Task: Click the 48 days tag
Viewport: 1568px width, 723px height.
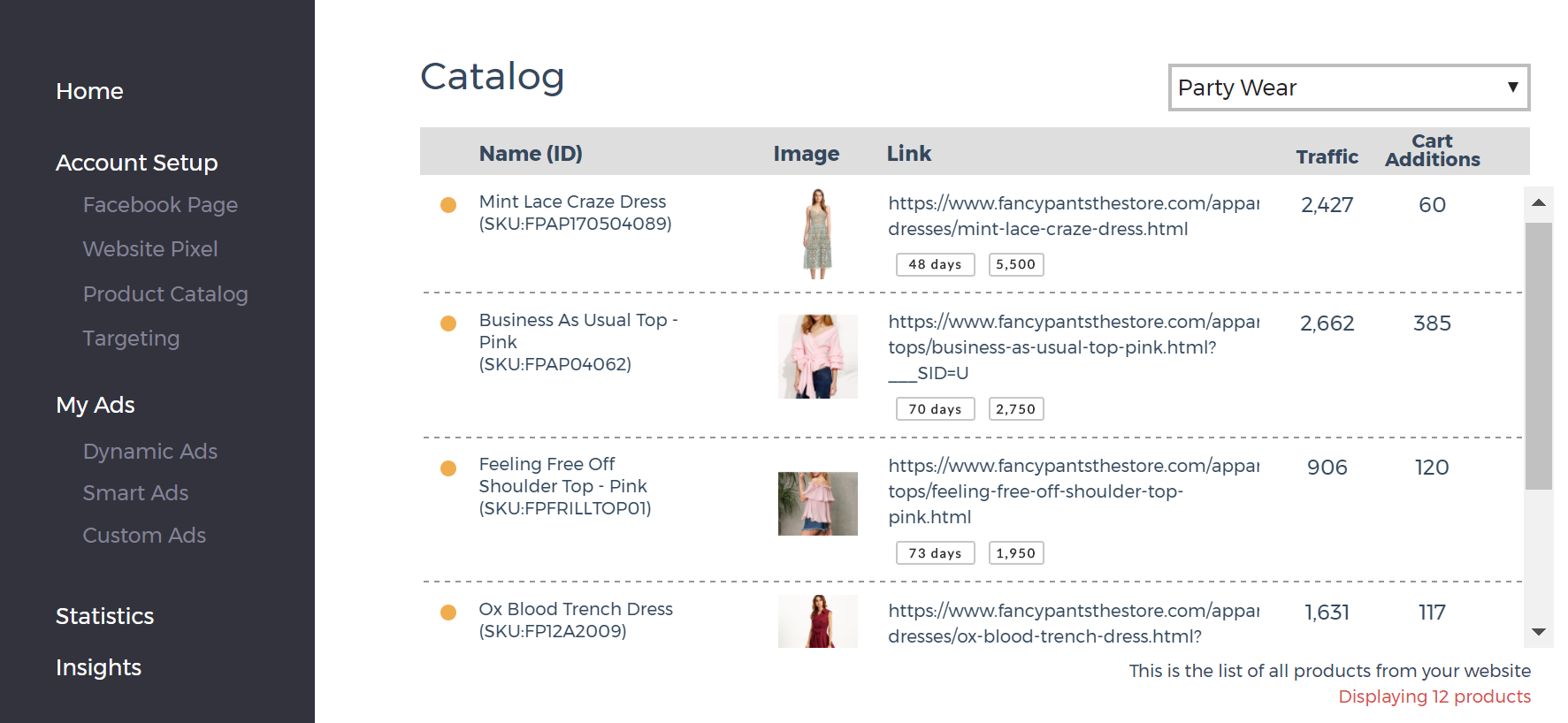Action: pyautogui.click(x=935, y=264)
